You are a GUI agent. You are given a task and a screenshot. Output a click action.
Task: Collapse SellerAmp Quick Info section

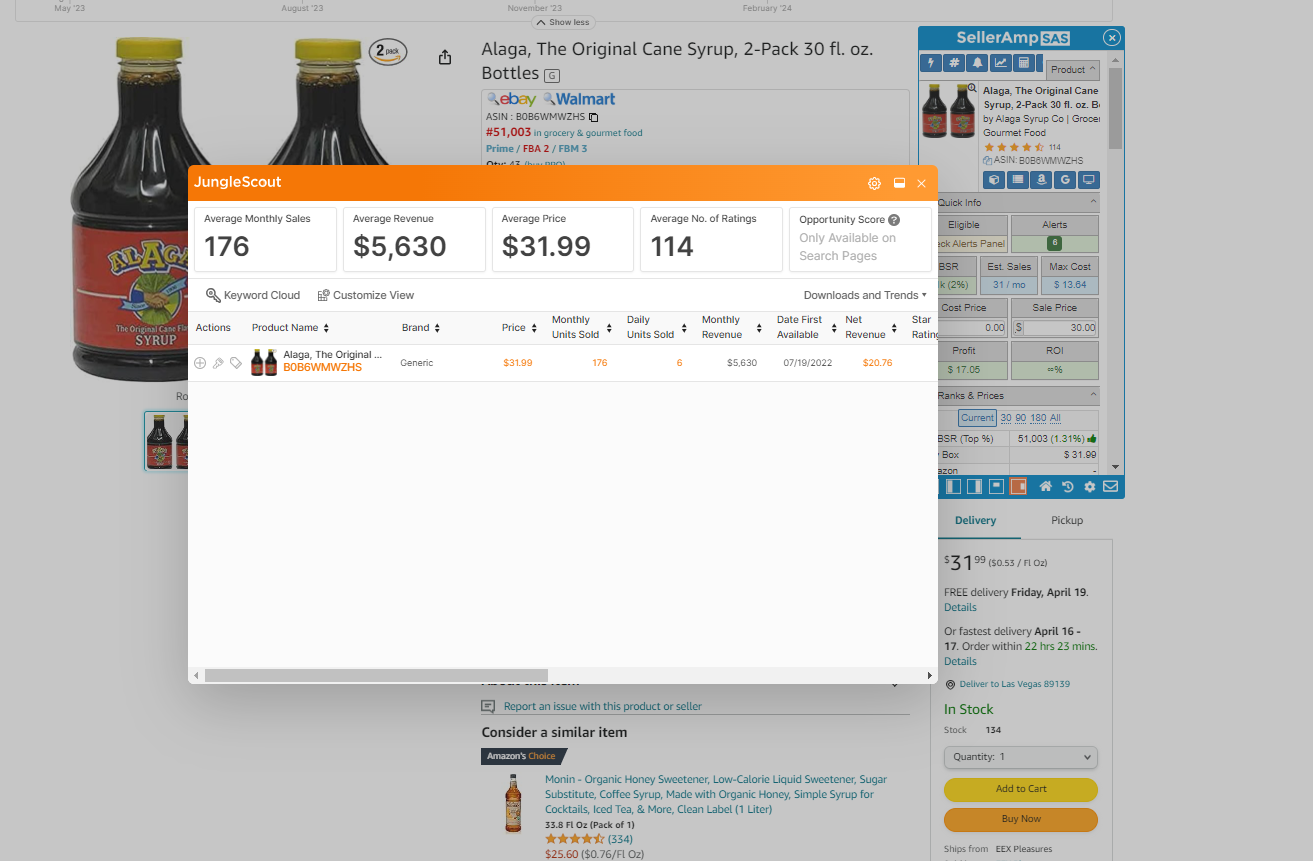tap(1093, 203)
